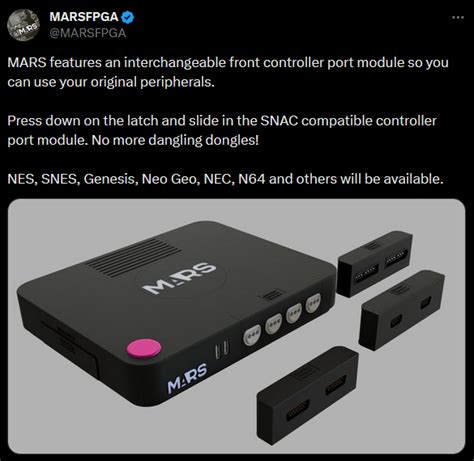
Task: Open the MARSFPGA profile avatar
Action: point(24,25)
